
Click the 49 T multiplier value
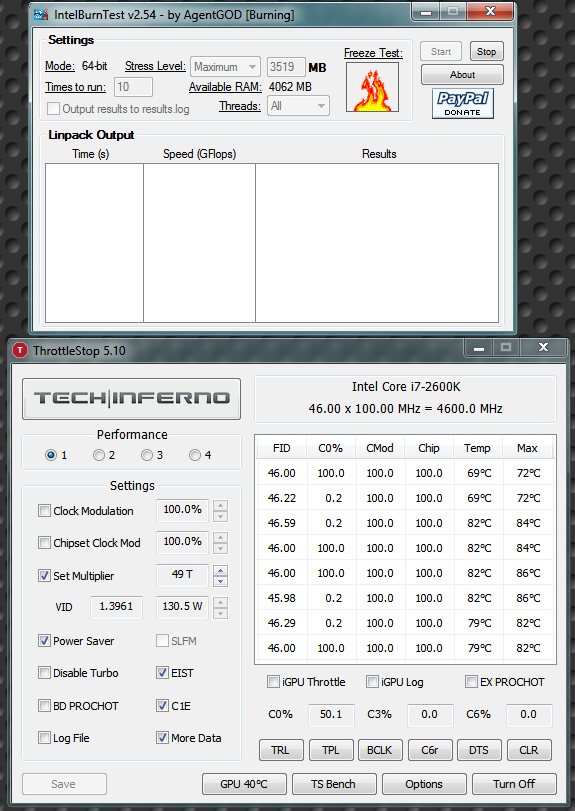point(182,575)
